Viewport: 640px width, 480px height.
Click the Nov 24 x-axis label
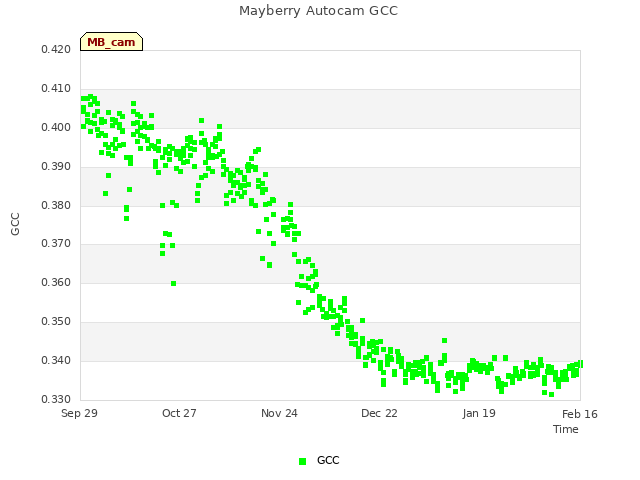pos(279,413)
